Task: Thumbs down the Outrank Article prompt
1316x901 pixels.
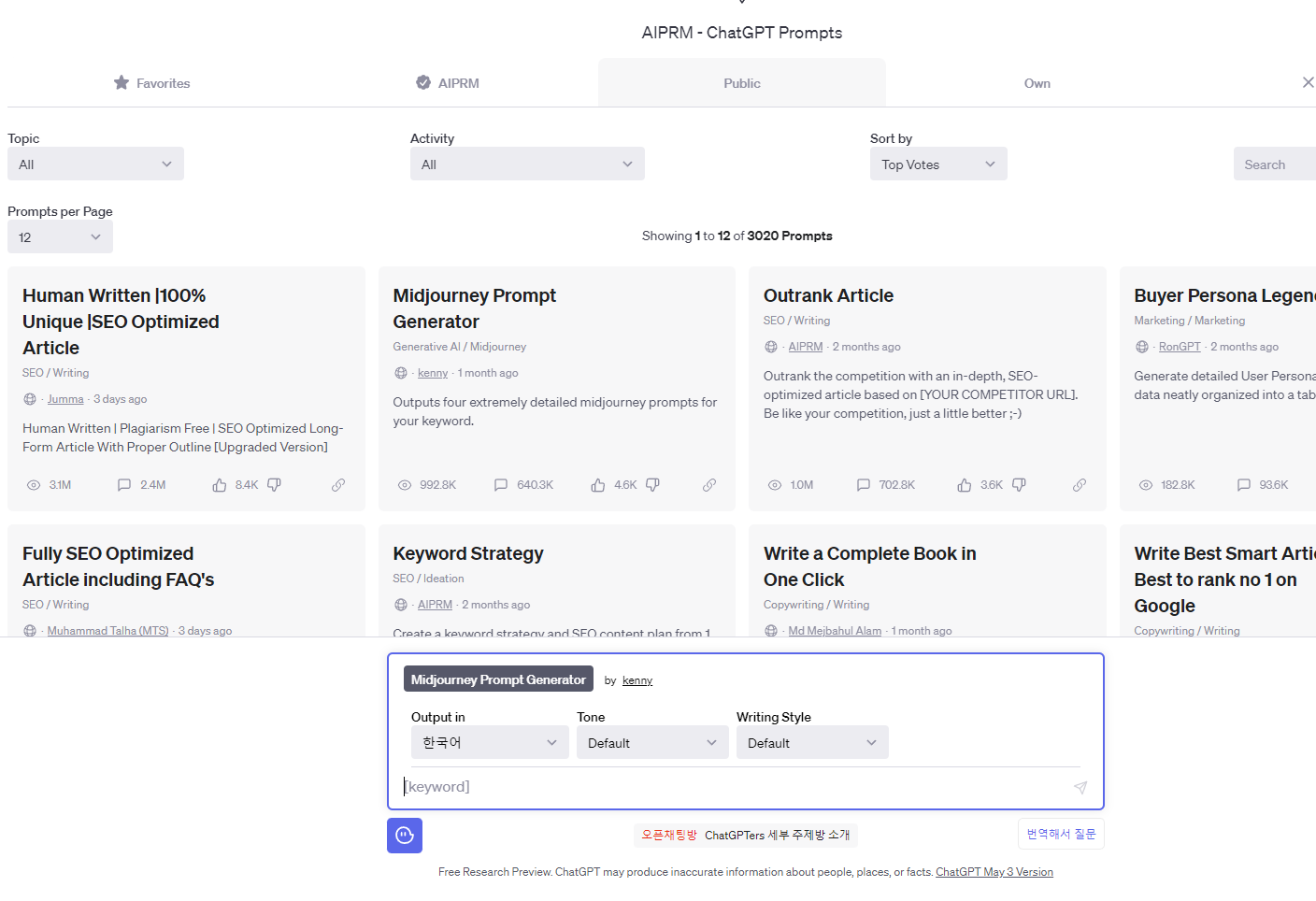Action: (1019, 485)
